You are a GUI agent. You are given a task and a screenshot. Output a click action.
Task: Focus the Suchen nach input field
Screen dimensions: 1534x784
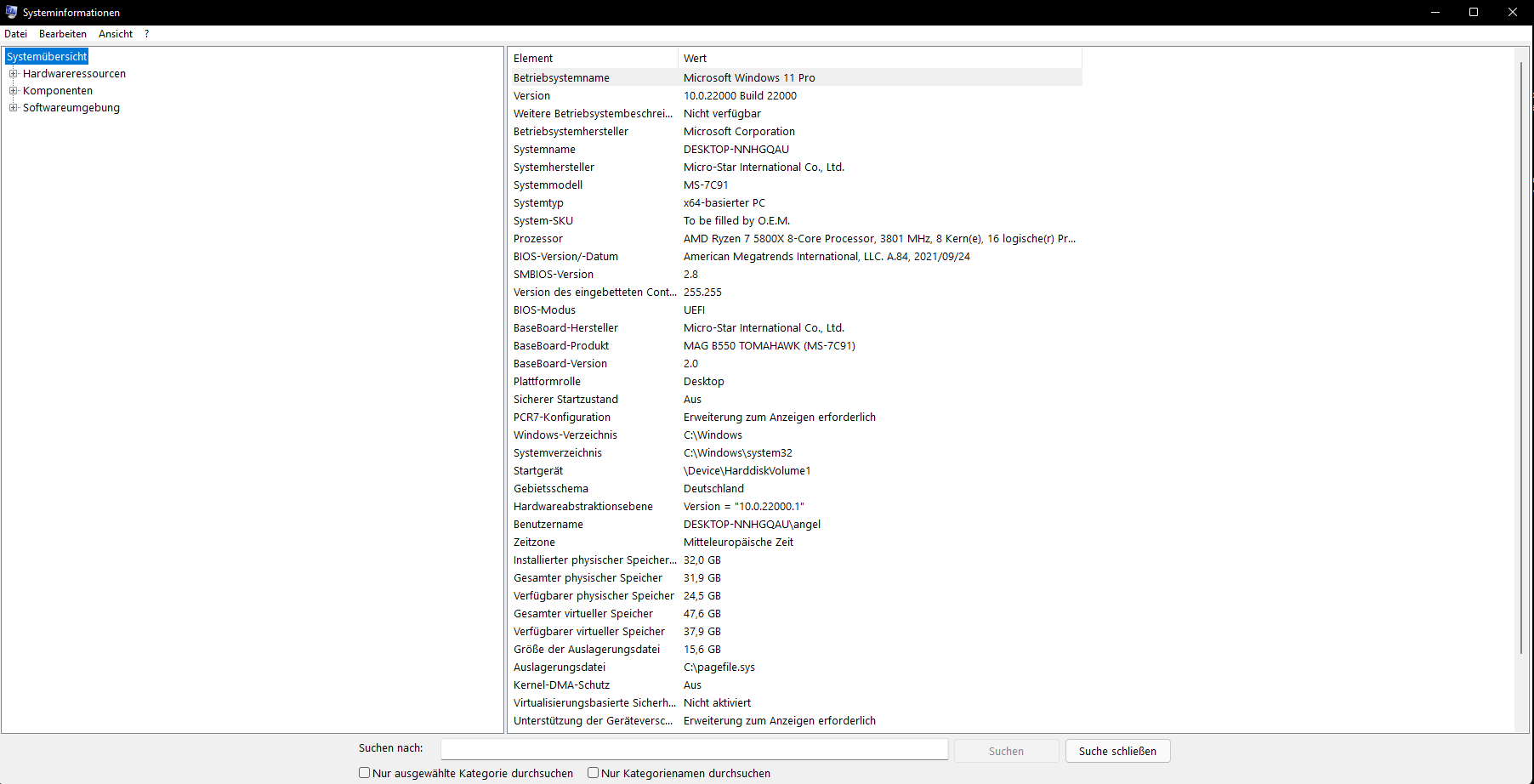click(694, 749)
